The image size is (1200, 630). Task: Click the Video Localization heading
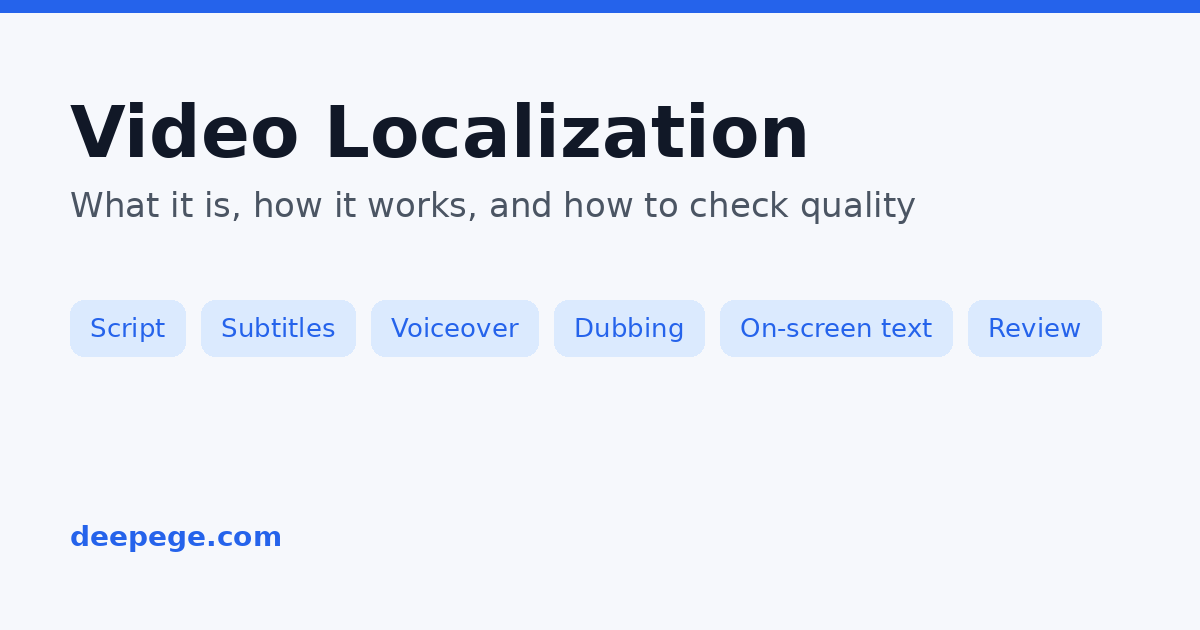pos(439,133)
